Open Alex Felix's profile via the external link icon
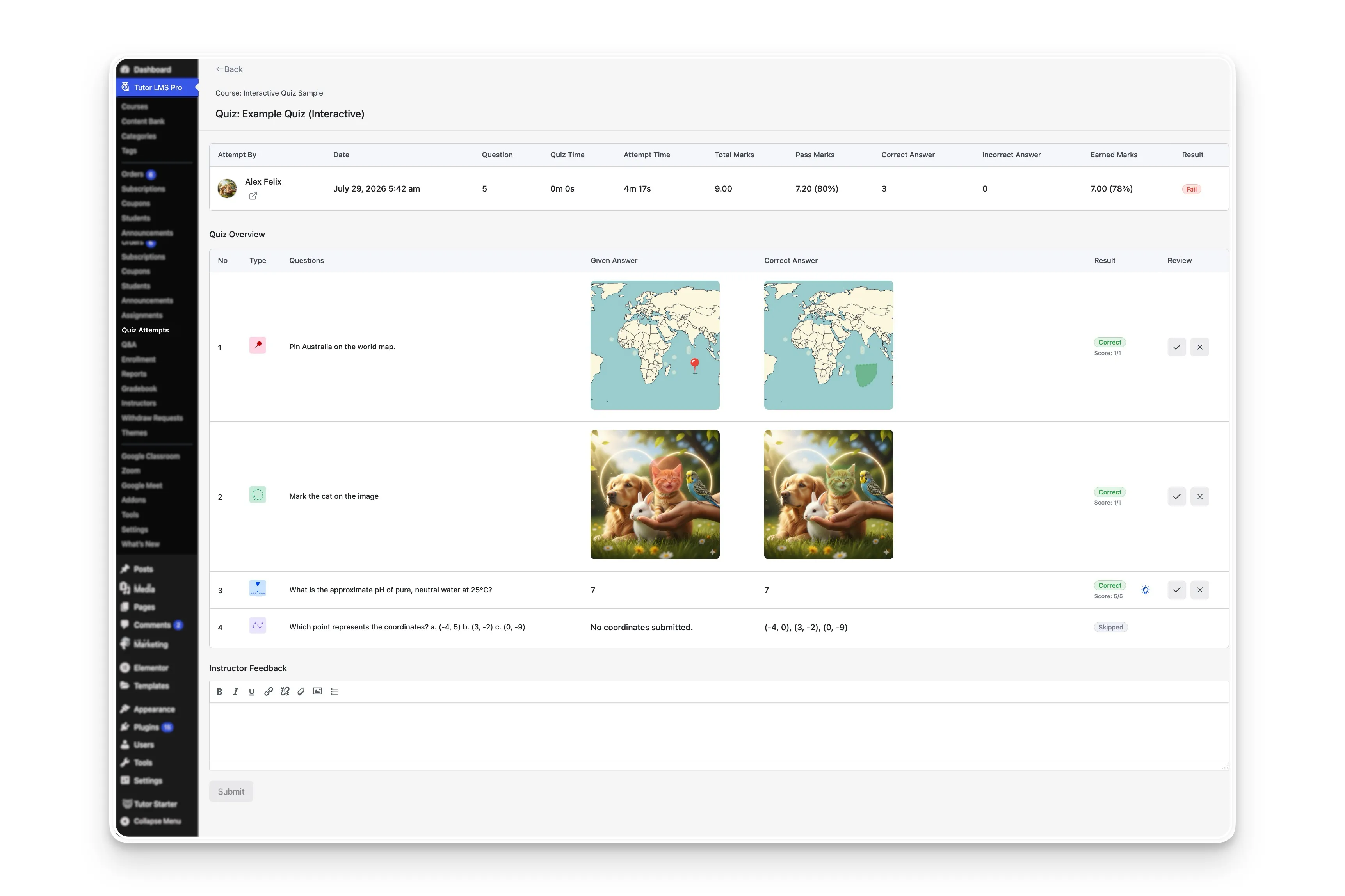1345x896 pixels. click(x=253, y=196)
